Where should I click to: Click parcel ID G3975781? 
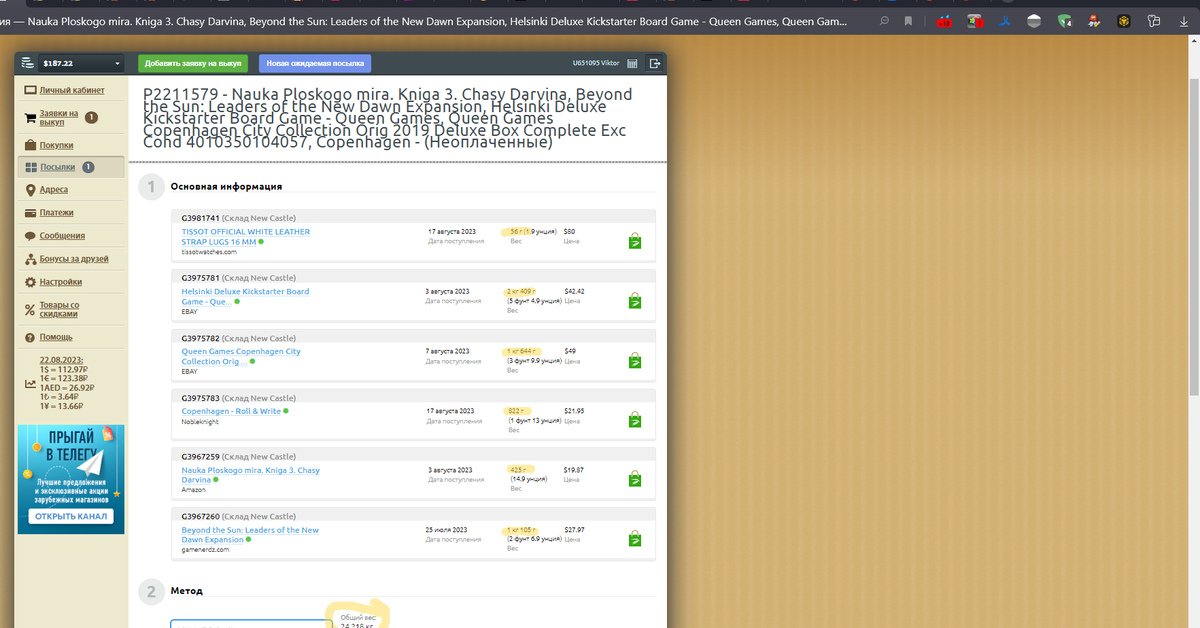(200, 278)
